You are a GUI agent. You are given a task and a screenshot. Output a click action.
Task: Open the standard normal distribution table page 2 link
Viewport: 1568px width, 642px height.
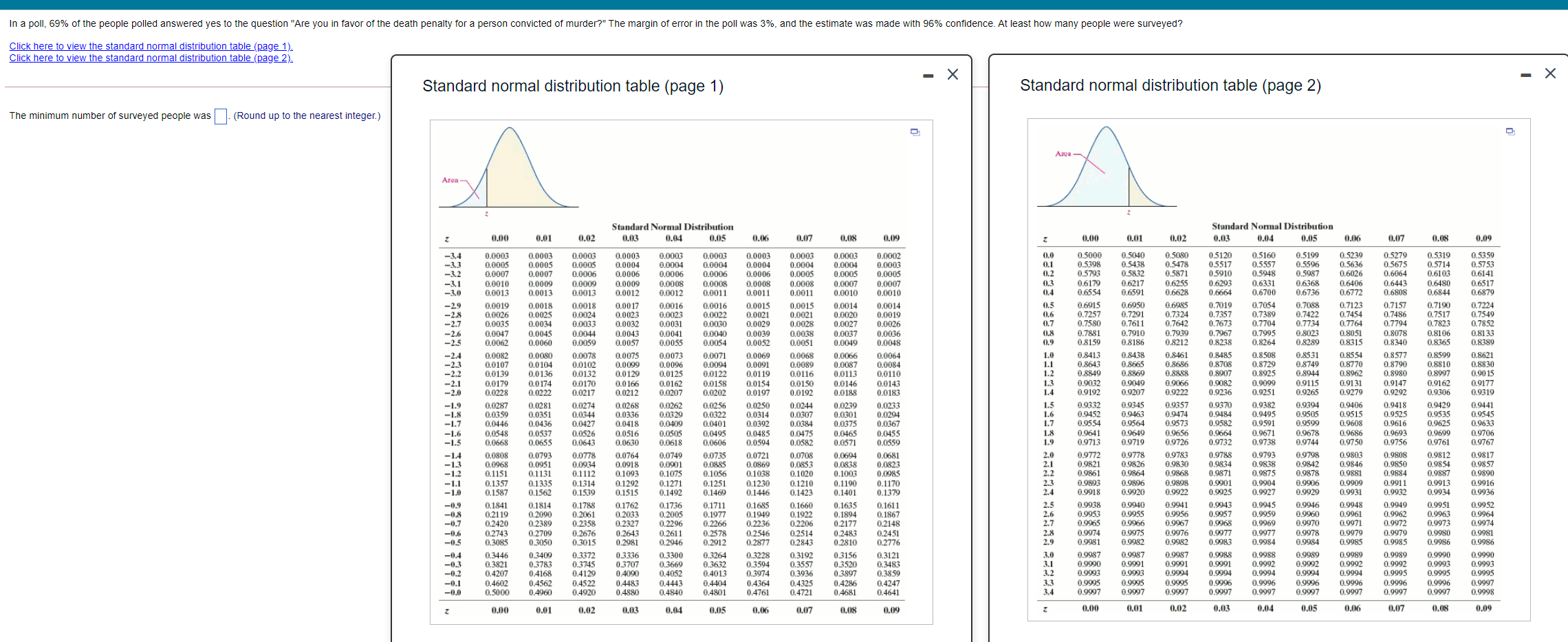tap(150, 58)
